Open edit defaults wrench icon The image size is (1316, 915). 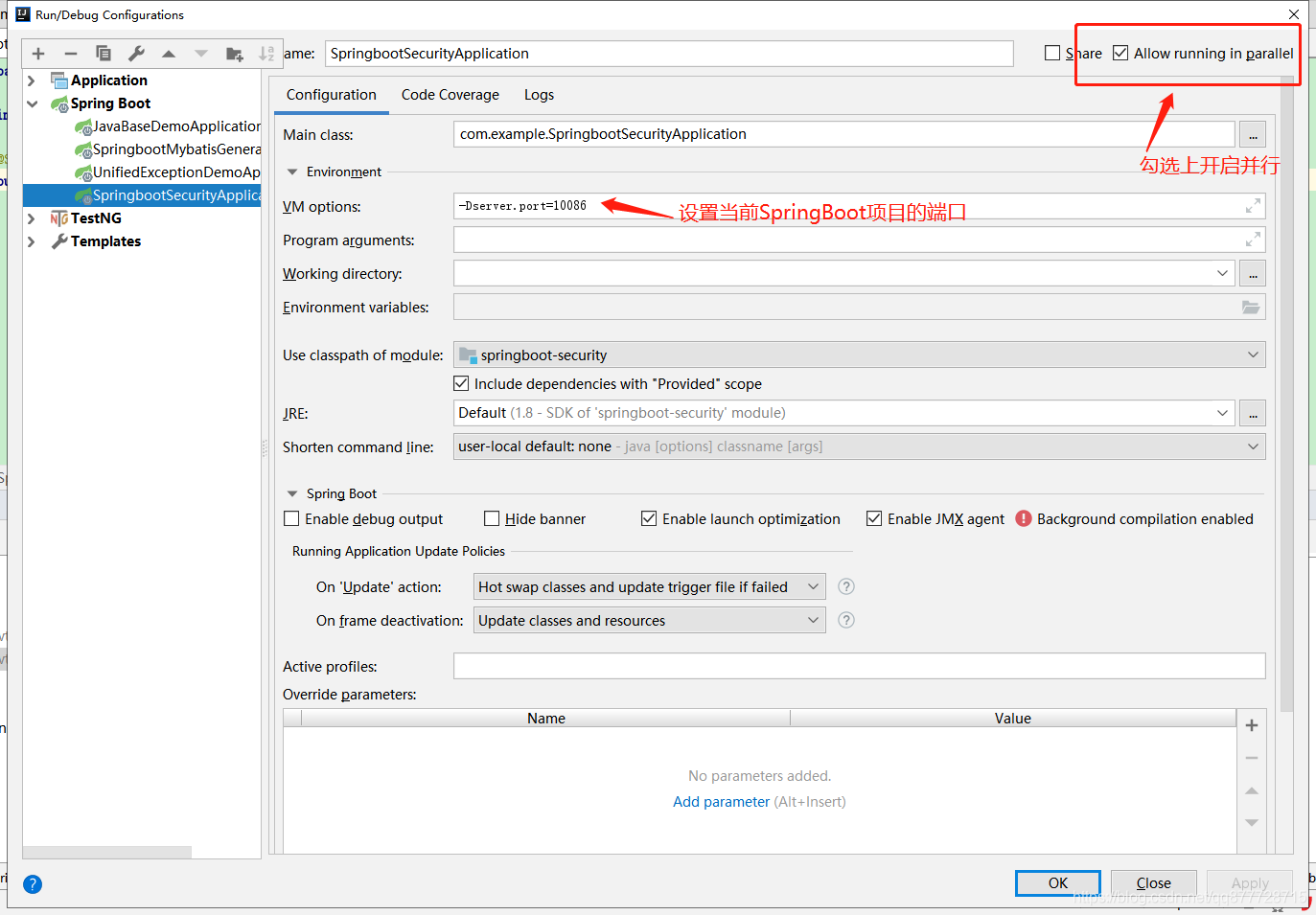point(136,54)
